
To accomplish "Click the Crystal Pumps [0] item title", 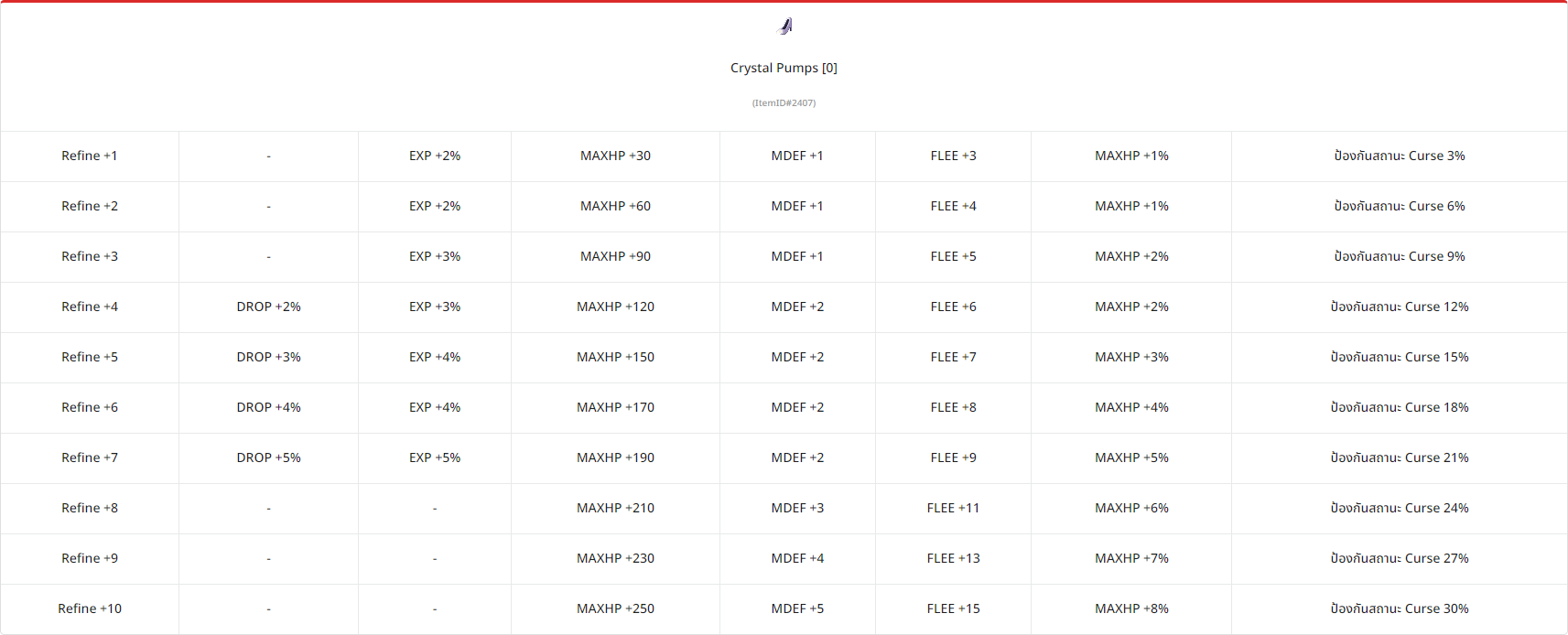I will pyautogui.click(x=784, y=68).
